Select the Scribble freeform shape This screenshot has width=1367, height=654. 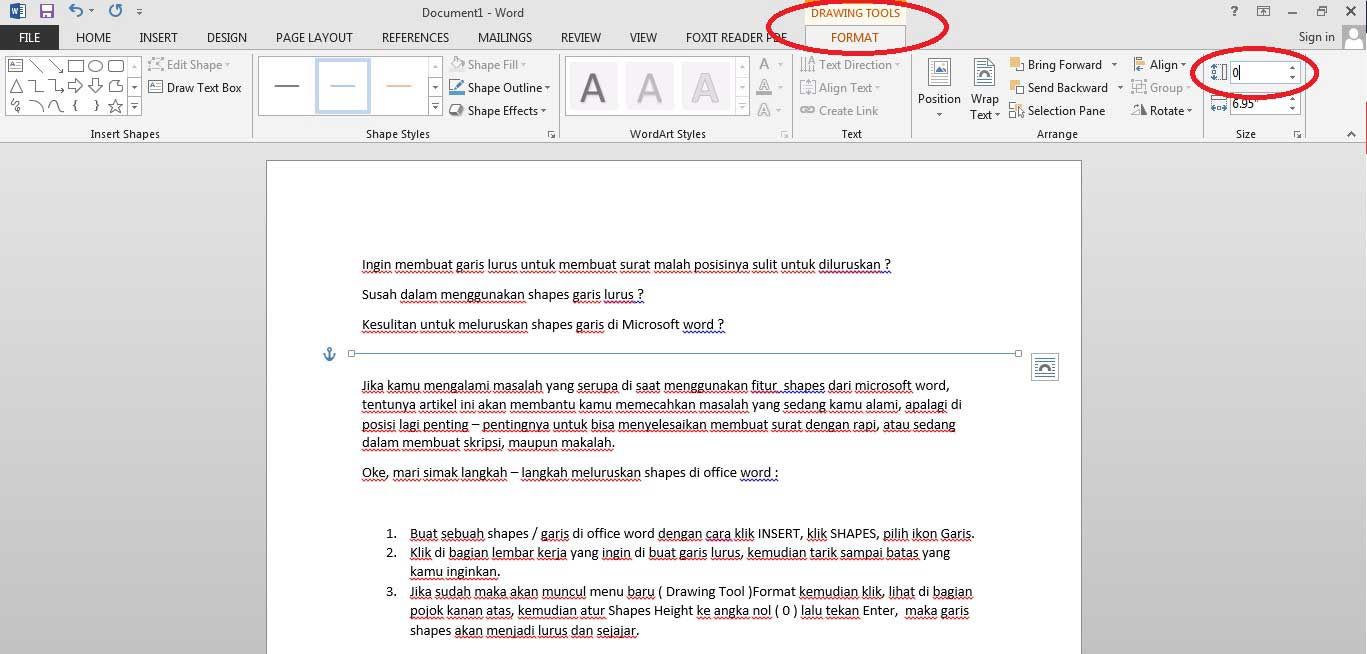click(x=16, y=106)
